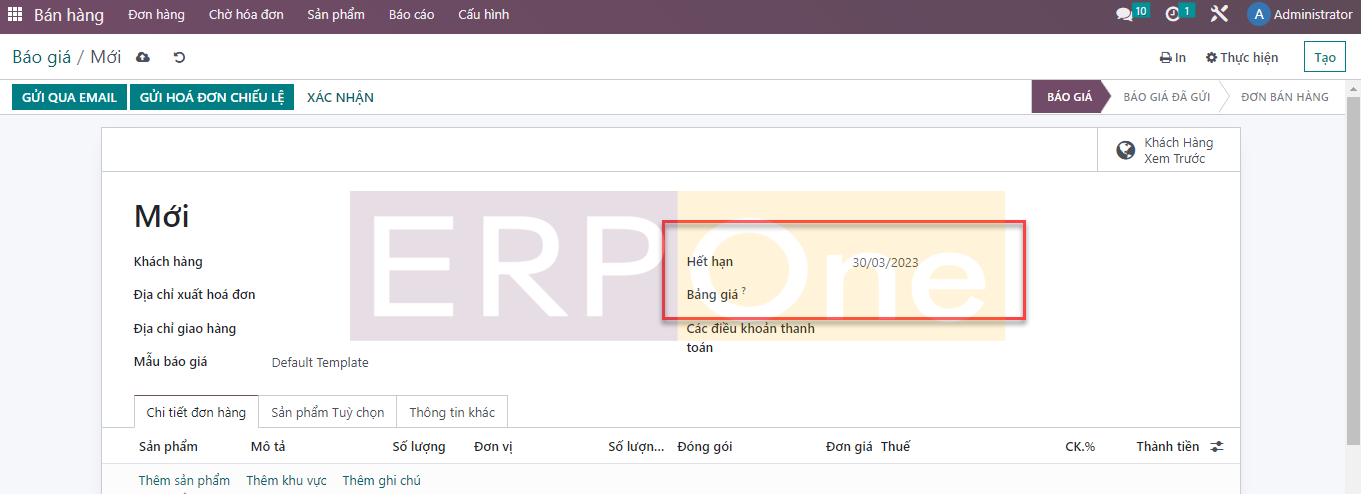Click the globe customer preview icon
Screen dimensions: 1361x494
tap(1126, 150)
